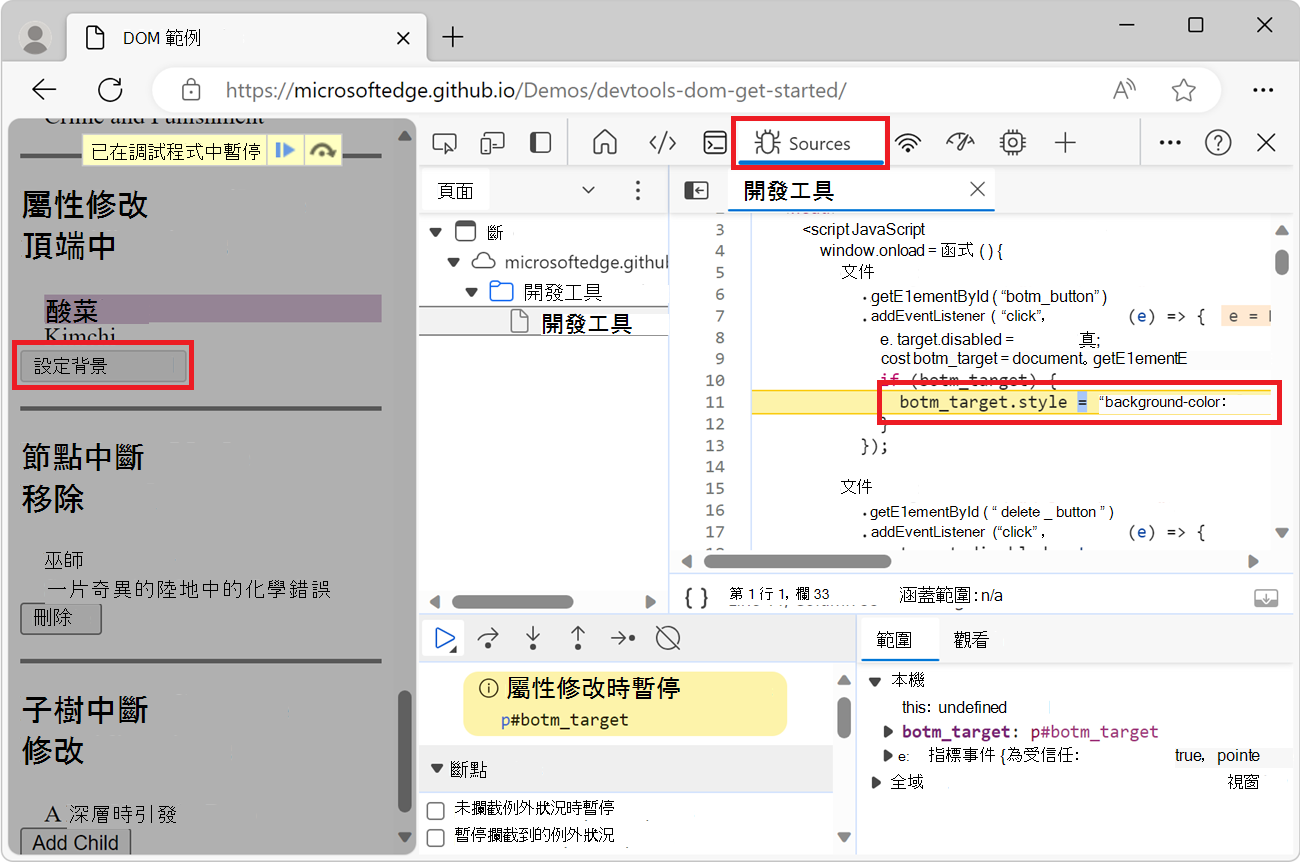Screen dimensions: 1300x862
Task: Toggle device emulation mode
Action: point(492,143)
